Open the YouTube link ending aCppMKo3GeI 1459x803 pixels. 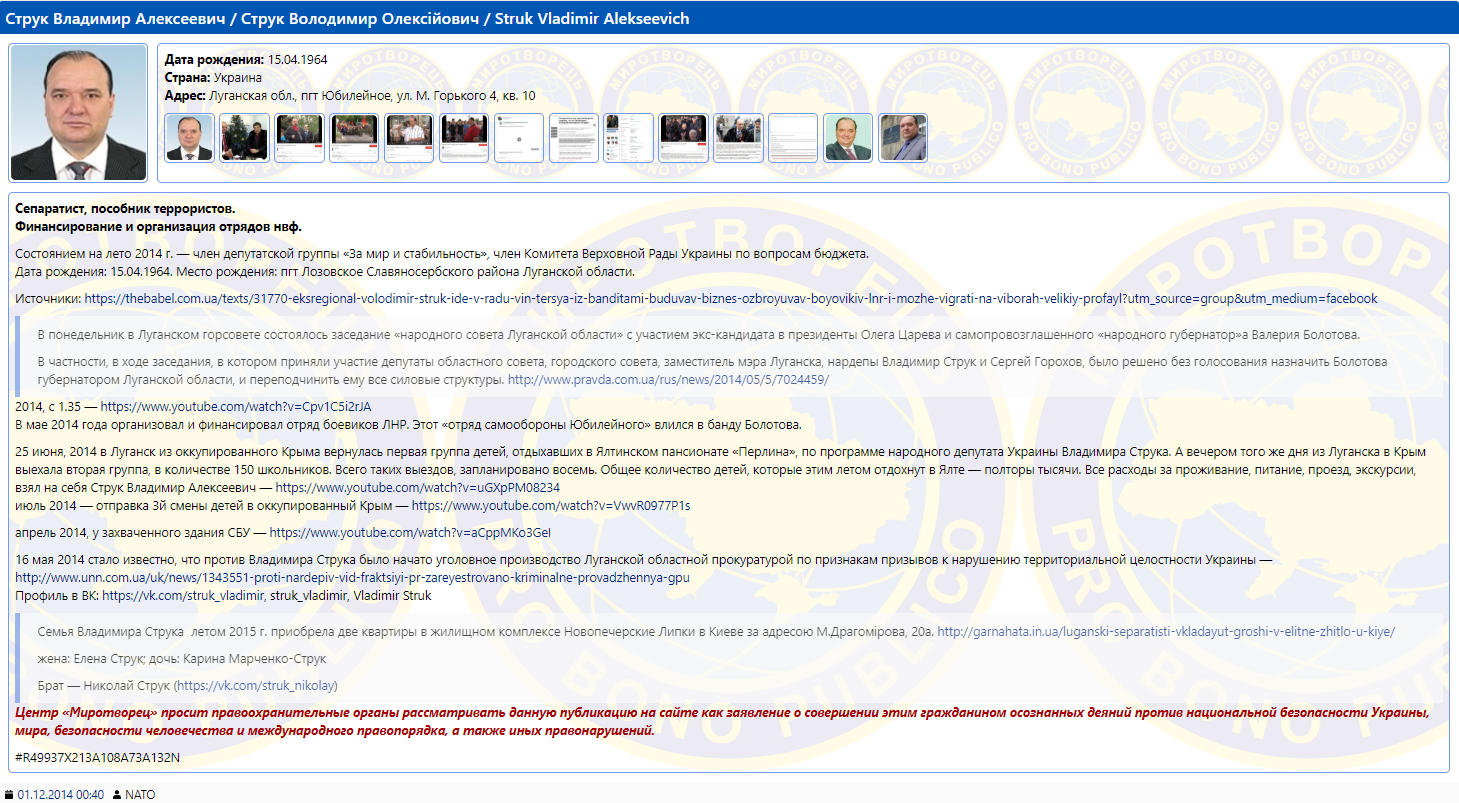(410, 533)
